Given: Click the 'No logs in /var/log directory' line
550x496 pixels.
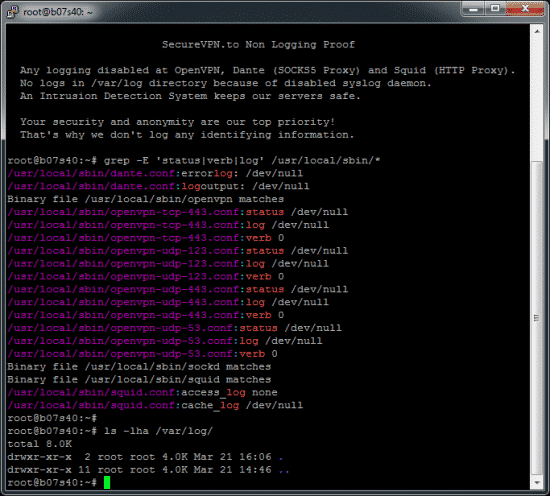Looking at the screenshot, I should [x=225, y=83].
